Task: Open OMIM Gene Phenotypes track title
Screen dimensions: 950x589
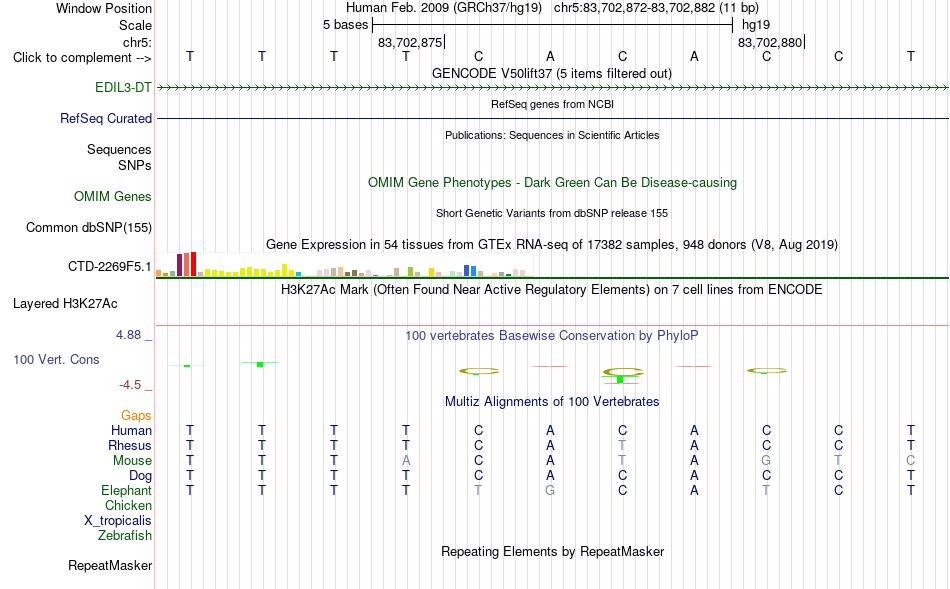Action: pyautogui.click(x=553, y=182)
